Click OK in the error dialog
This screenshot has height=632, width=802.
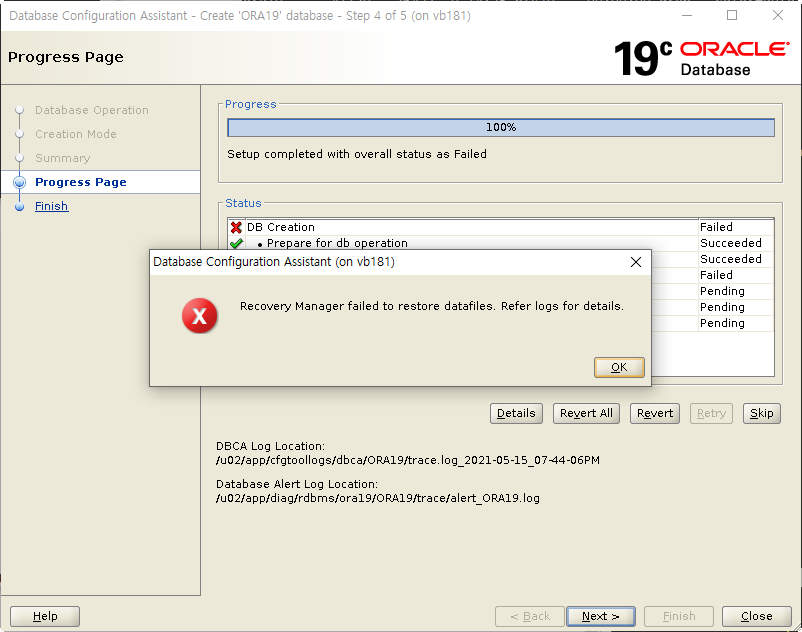[x=619, y=367]
